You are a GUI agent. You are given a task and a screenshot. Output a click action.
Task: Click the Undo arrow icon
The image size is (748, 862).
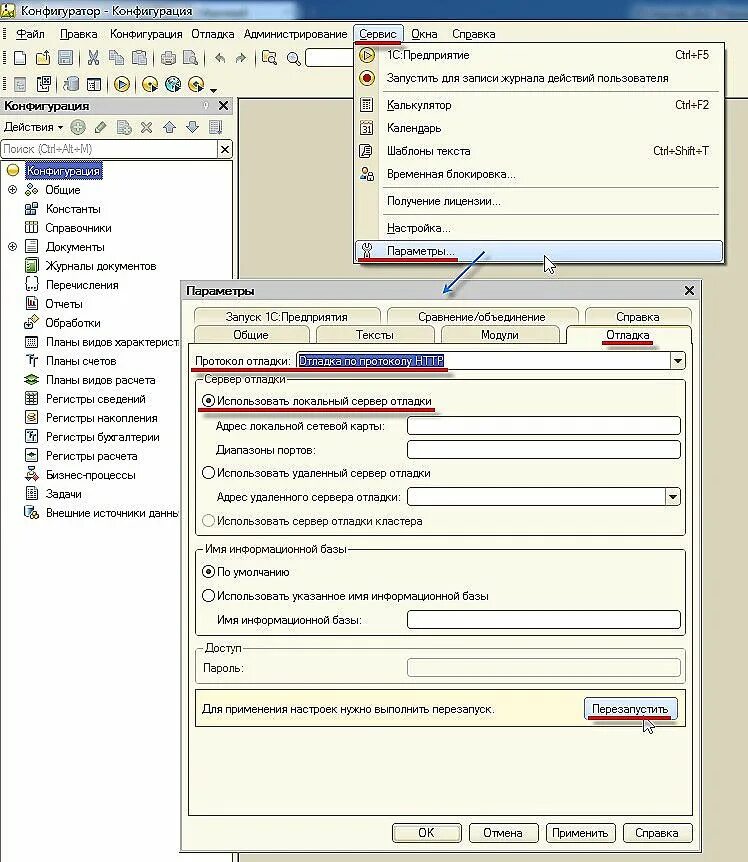220,57
